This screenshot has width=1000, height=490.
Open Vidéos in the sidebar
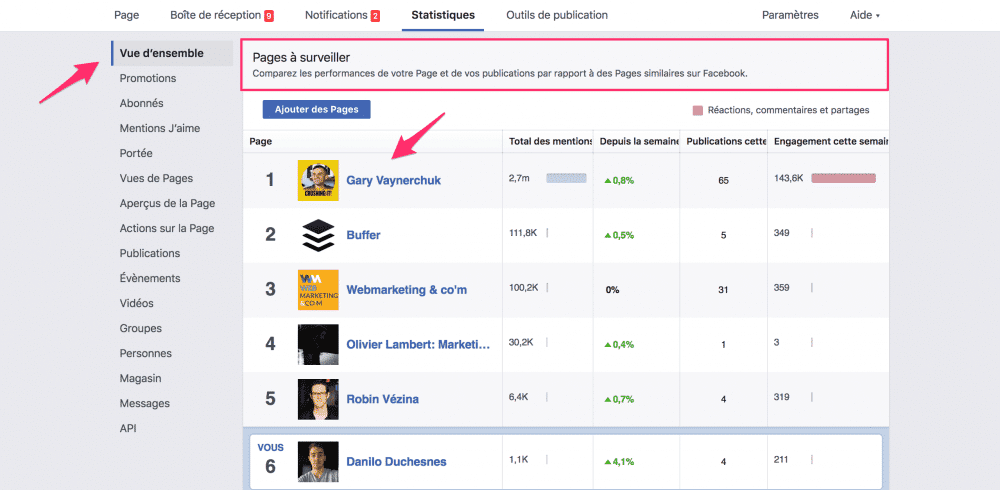click(x=136, y=303)
